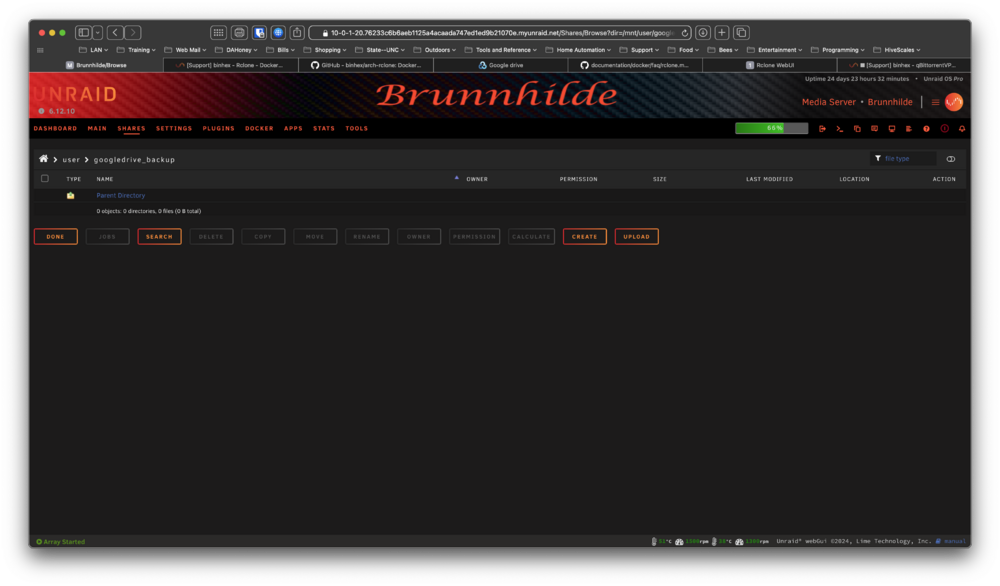Click the help question mark icon
This screenshot has height=586, width=1000.
tap(927, 129)
